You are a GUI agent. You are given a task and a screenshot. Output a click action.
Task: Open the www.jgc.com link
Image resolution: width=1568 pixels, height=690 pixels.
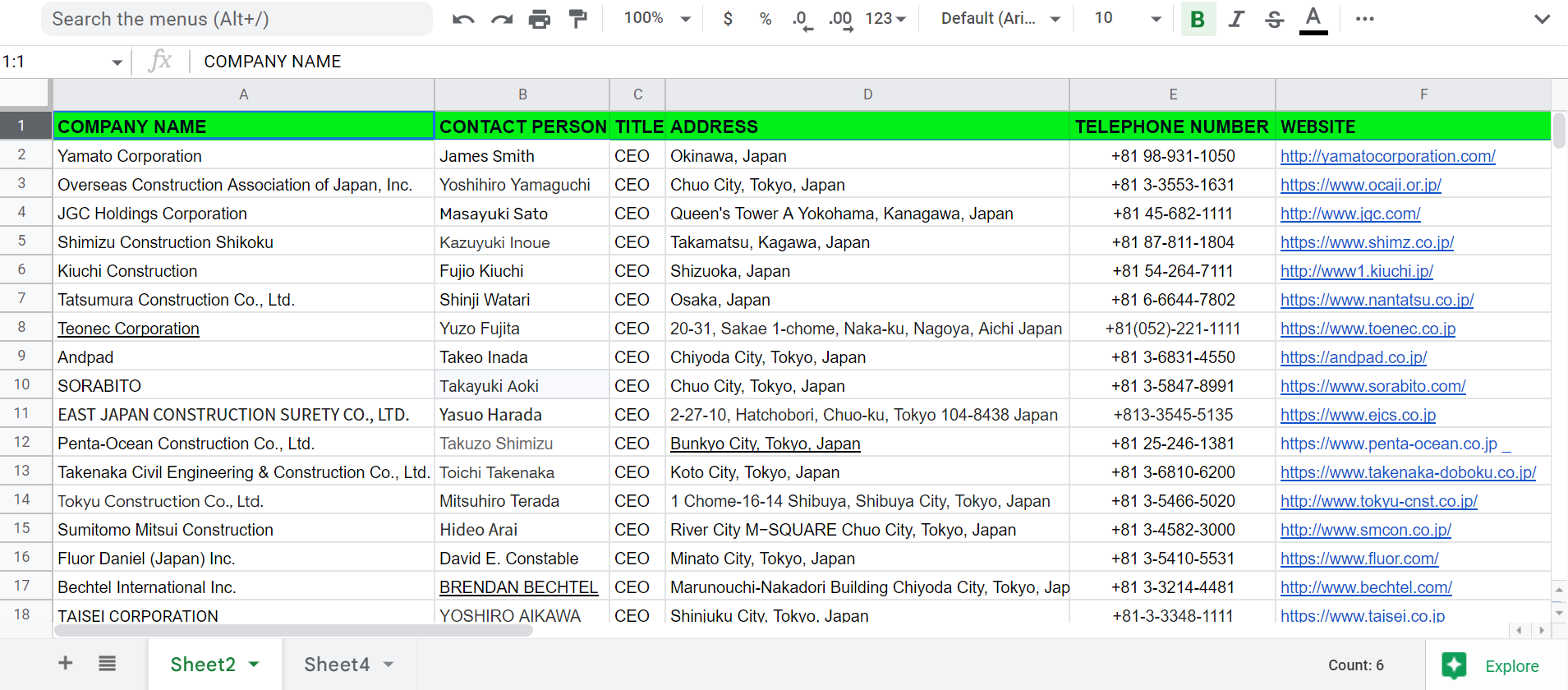1350,214
